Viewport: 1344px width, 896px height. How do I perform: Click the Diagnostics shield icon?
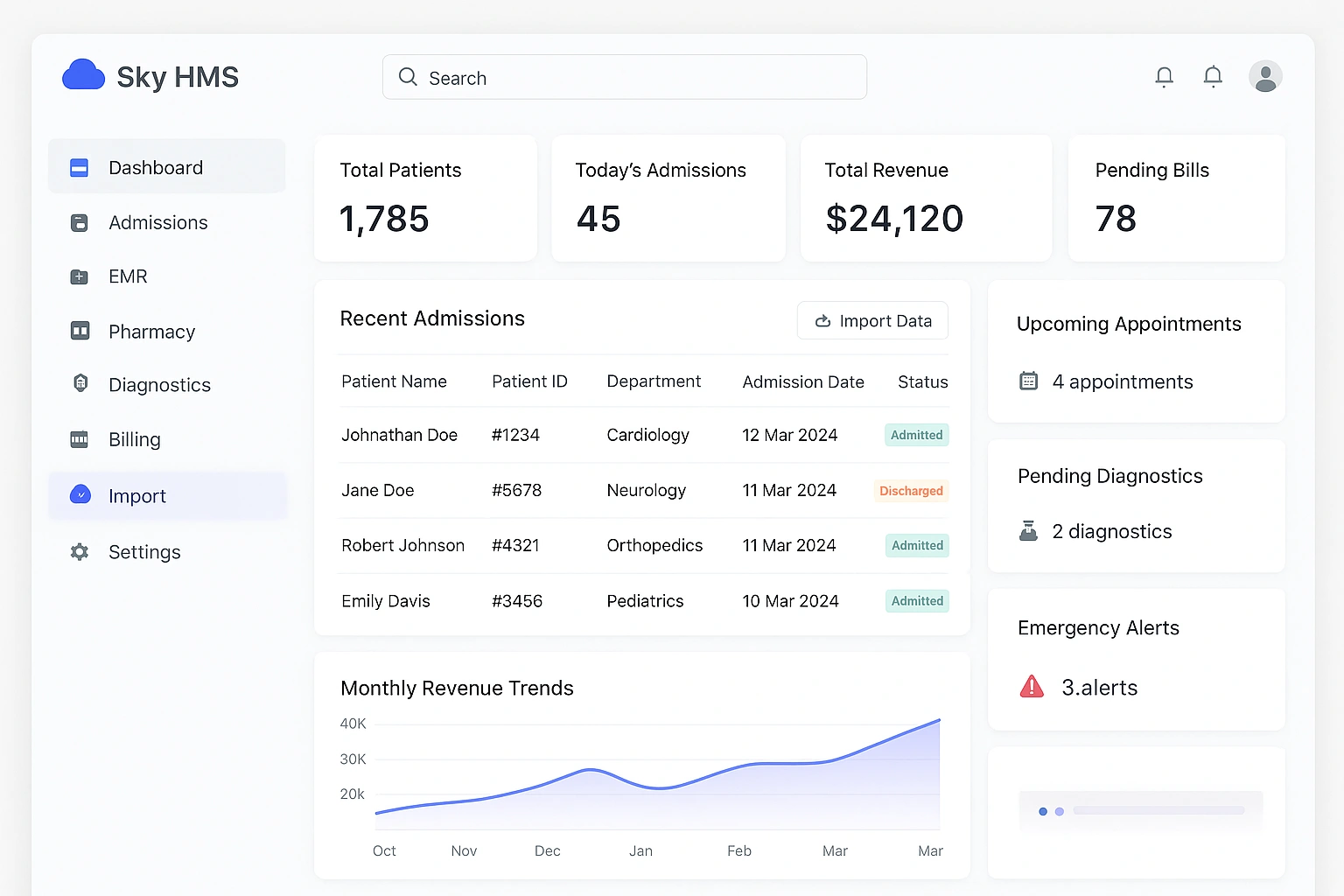[x=80, y=383]
